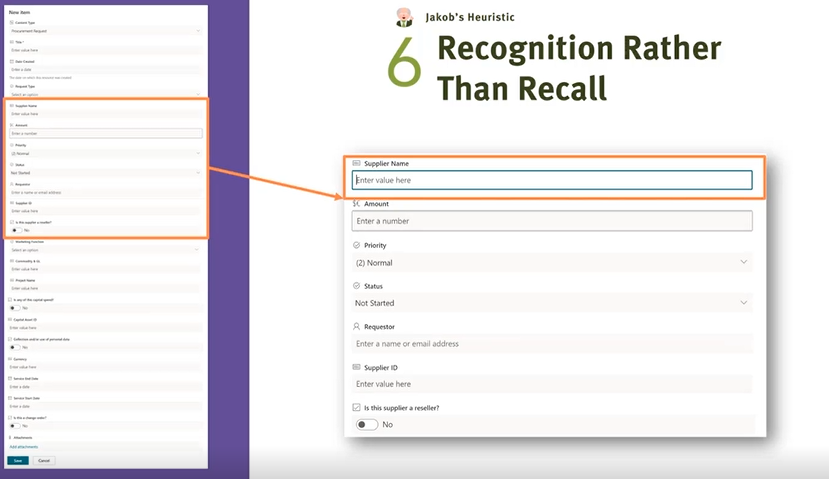Open the Content Type 'Procurement Request' dropdown
The height and width of the screenshot is (479, 829).
click(x=105, y=31)
